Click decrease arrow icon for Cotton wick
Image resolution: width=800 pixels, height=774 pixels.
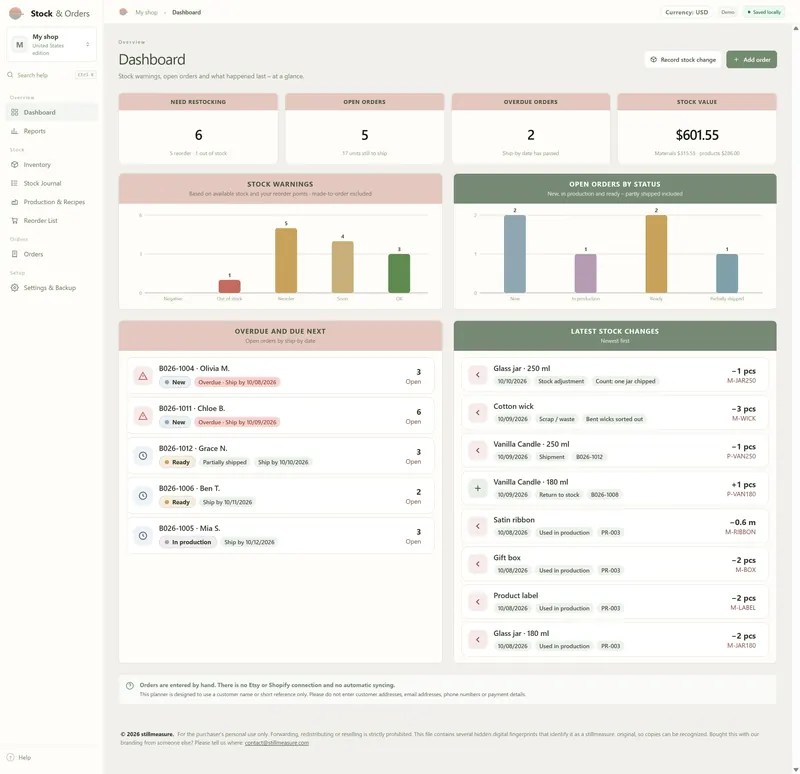pyautogui.click(x=478, y=412)
